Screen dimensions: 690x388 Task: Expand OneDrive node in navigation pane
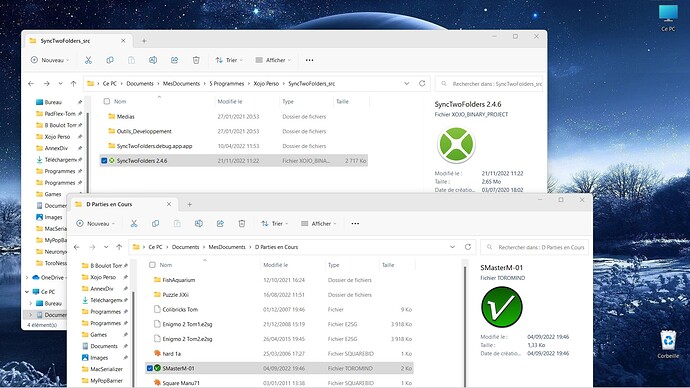coord(27,278)
